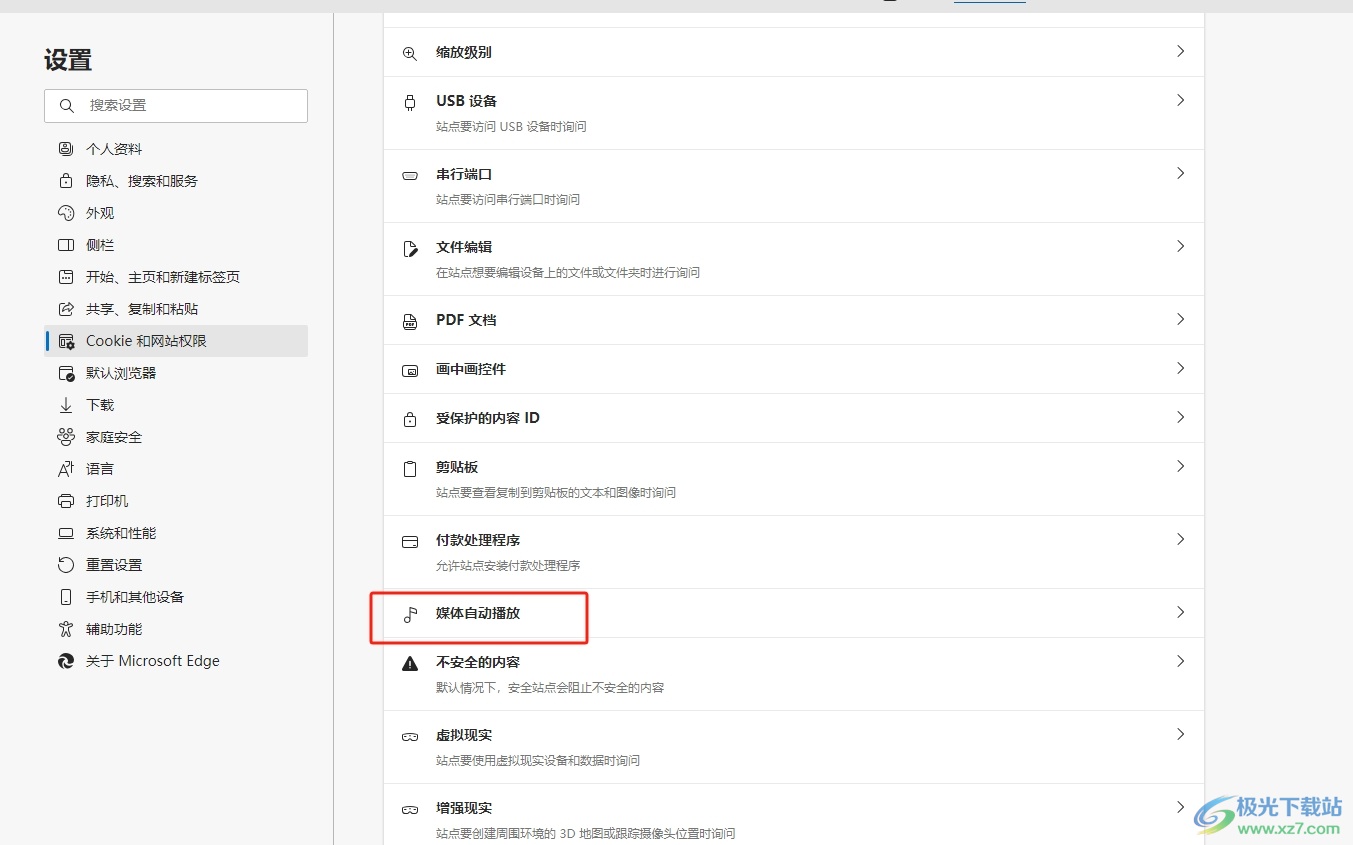Click the 外观 appearance palette icon
1353x845 pixels.
tap(66, 213)
